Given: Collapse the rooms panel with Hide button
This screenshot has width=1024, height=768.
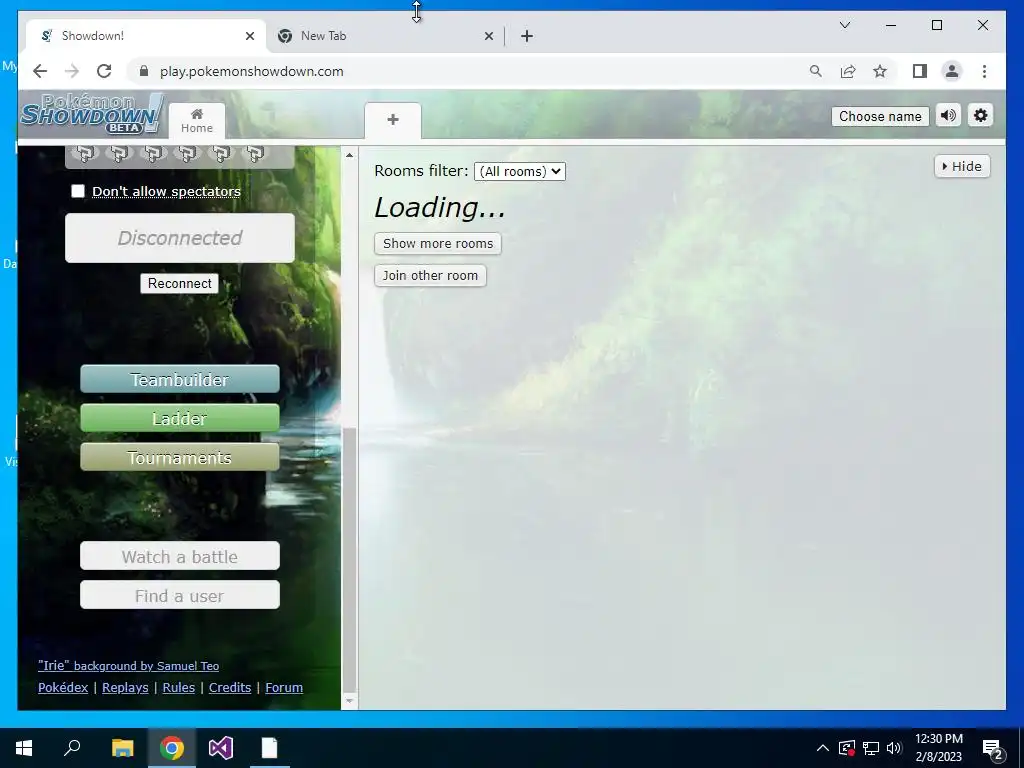Looking at the screenshot, I should (962, 166).
